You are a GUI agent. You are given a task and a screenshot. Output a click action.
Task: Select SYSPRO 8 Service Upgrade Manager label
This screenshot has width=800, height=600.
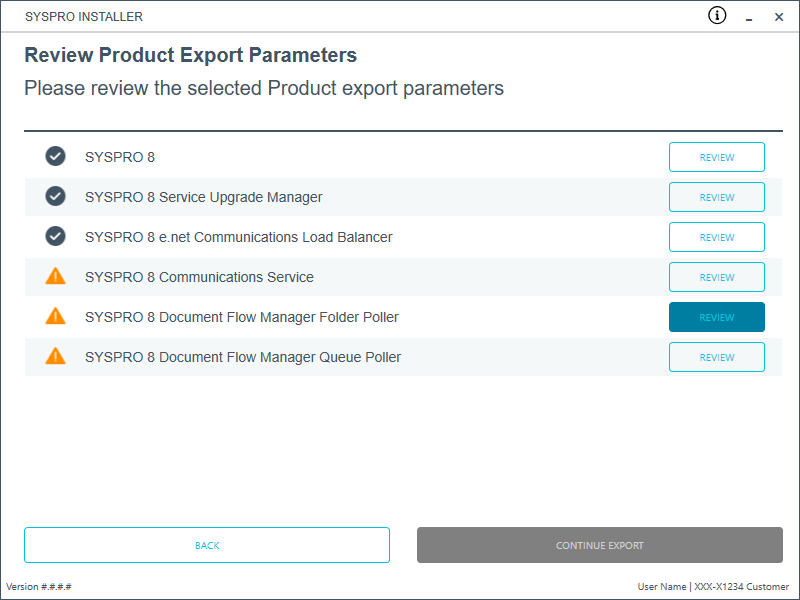point(203,197)
